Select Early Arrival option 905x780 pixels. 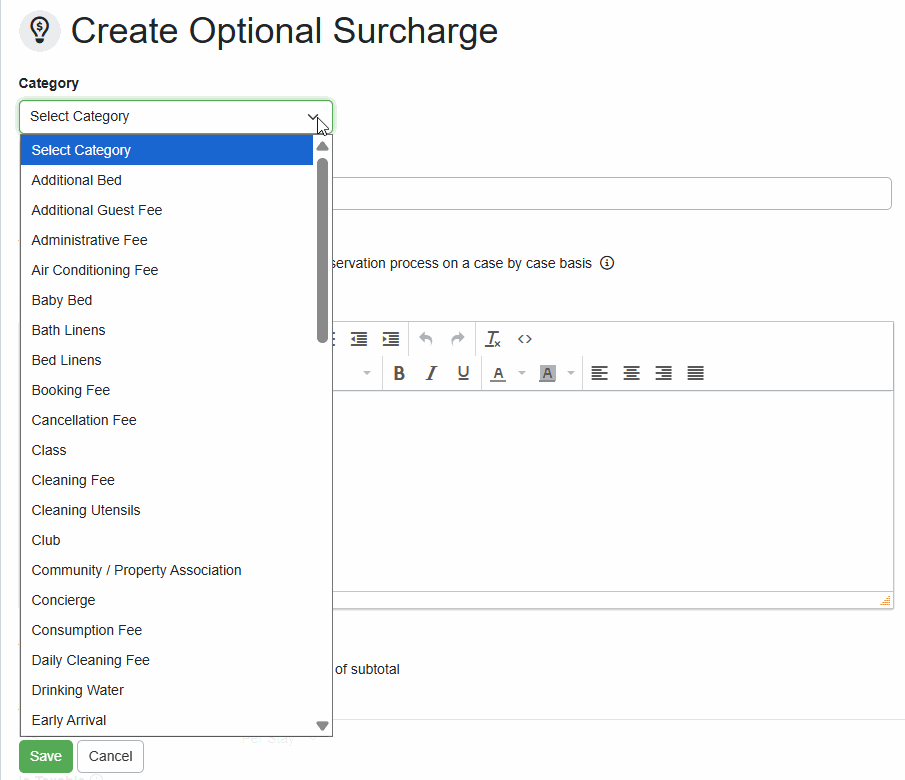click(167, 721)
